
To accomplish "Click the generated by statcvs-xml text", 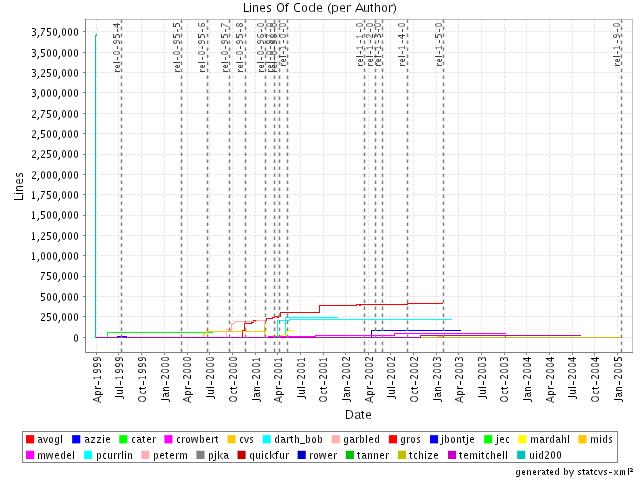I will (574, 470).
